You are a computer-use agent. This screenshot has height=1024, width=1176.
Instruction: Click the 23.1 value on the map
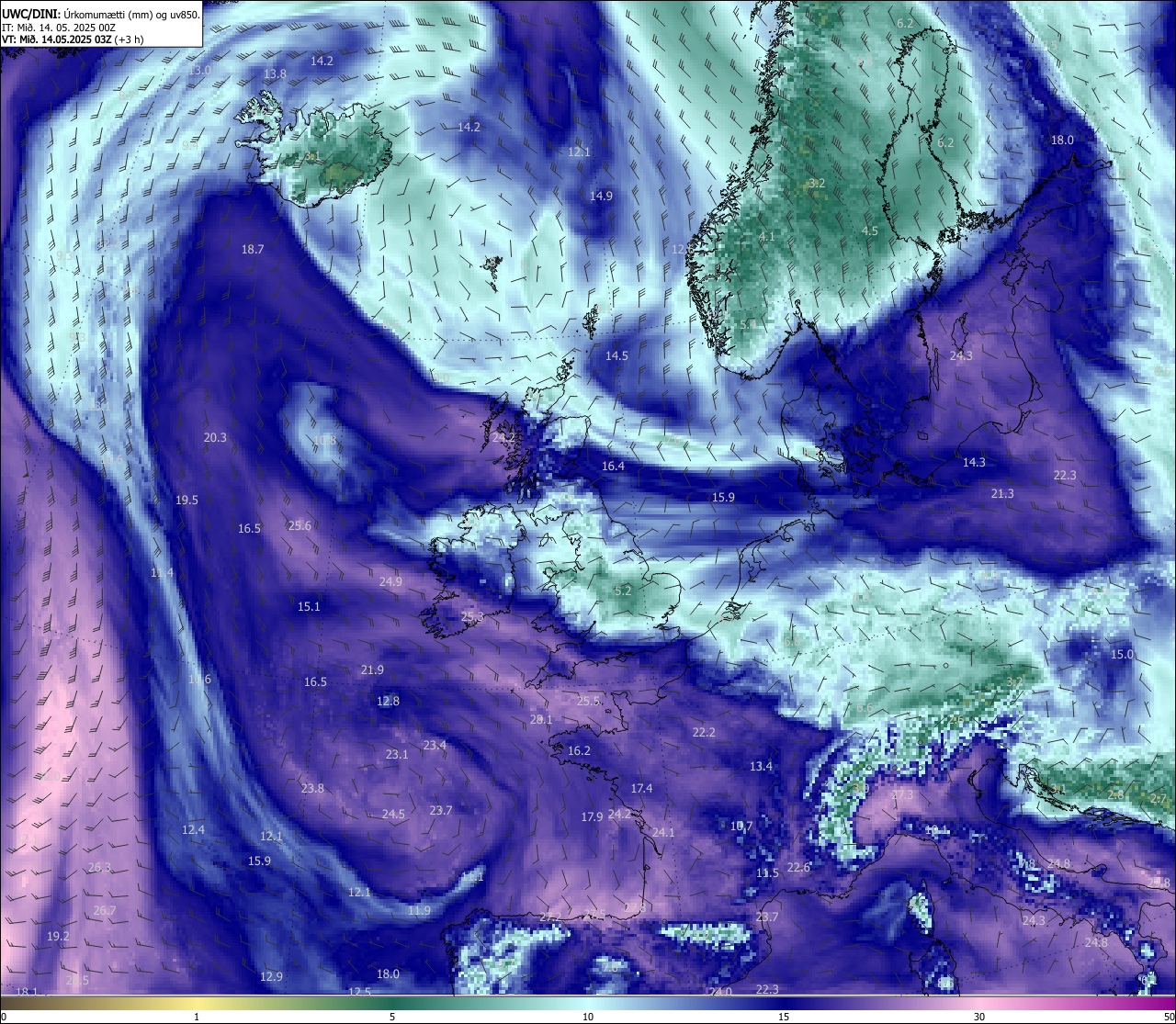(396, 754)
